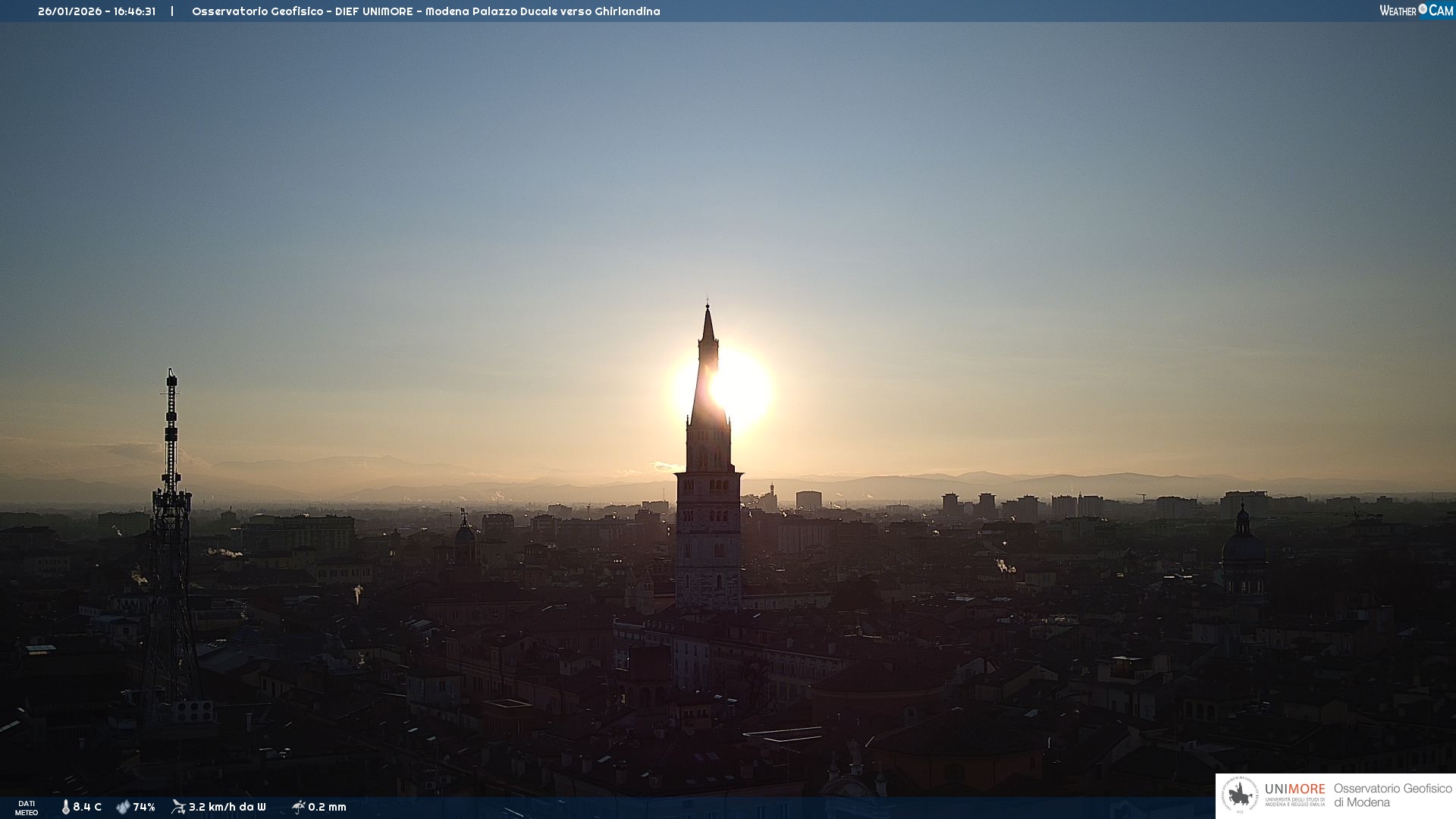Click the 74% humidity value
Image resolution: width=1456 pixels, height=819 pixels.
(x=144, y=807)
